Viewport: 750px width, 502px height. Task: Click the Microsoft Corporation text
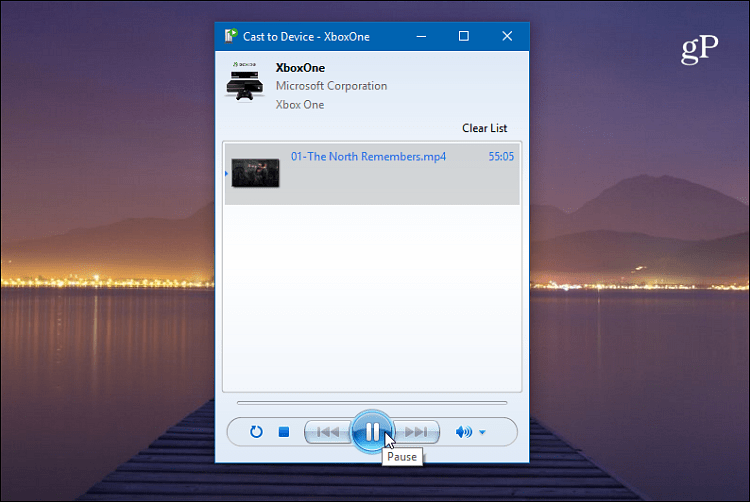pyautogui.click(x=331, y=86)
